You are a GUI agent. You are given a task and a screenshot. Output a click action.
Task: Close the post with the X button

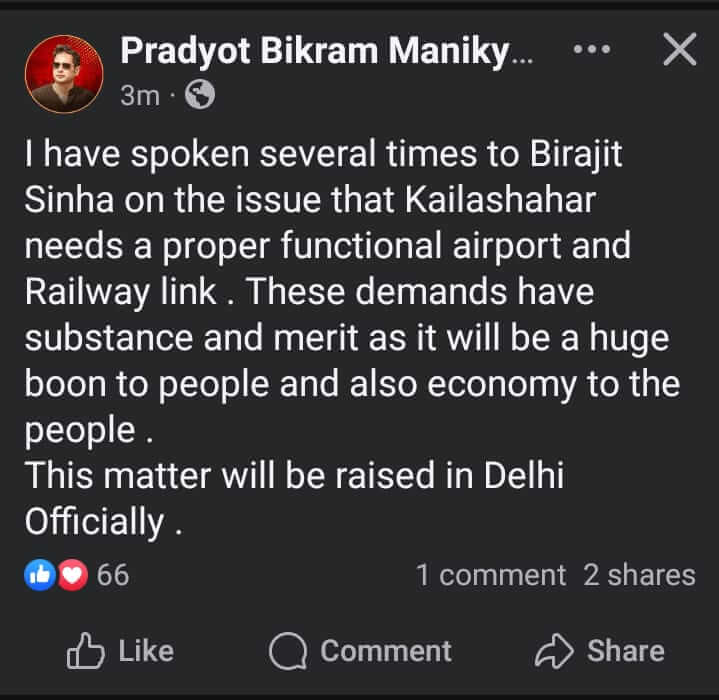(x=679, y=50)
